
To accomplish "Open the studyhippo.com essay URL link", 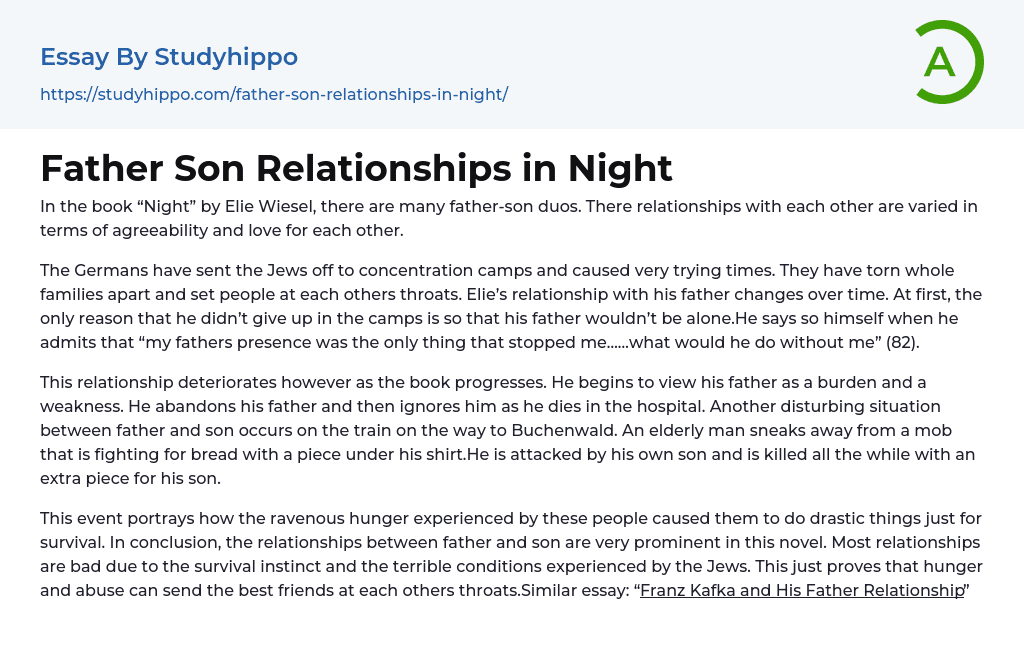I will coord(273,94).
